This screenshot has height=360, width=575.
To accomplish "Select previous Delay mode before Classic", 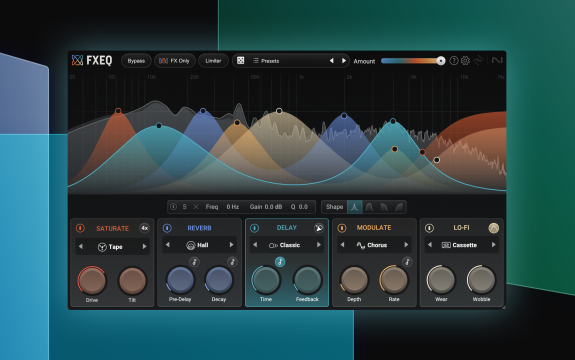I will tap(255, 245).
